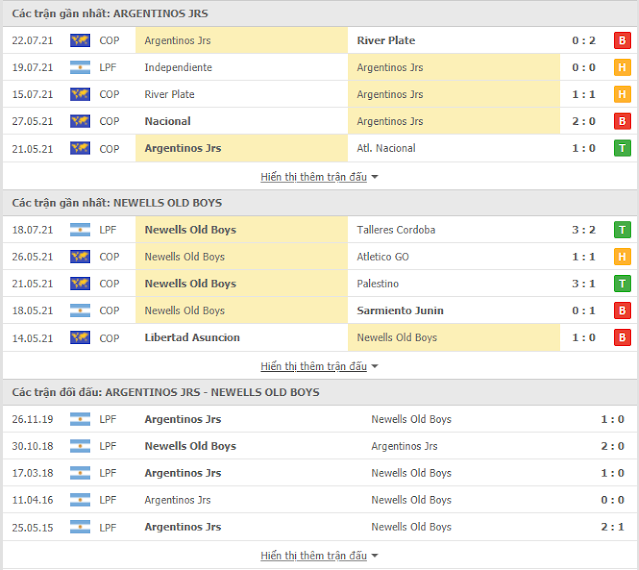
Task: Click the orange H badge for Atletico GO match
Action: point(622,257)
